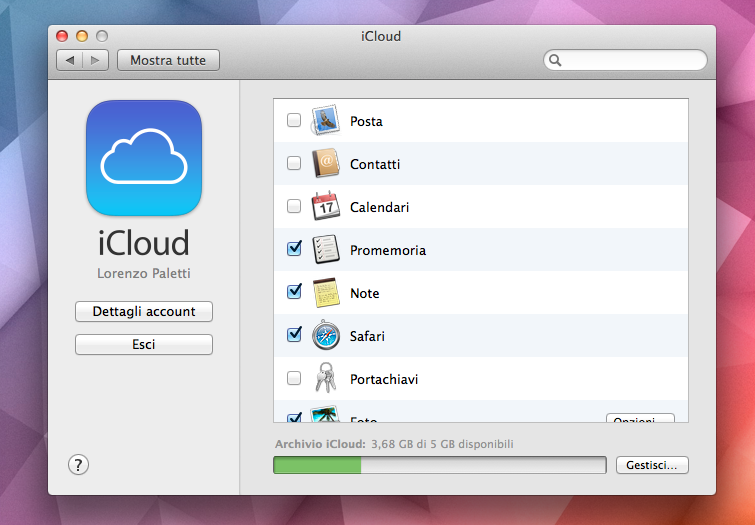Uncheck the Safari checkbox
Image resolution: width=755 pixels, height=525 pixels.
click(x=294, y=334)
